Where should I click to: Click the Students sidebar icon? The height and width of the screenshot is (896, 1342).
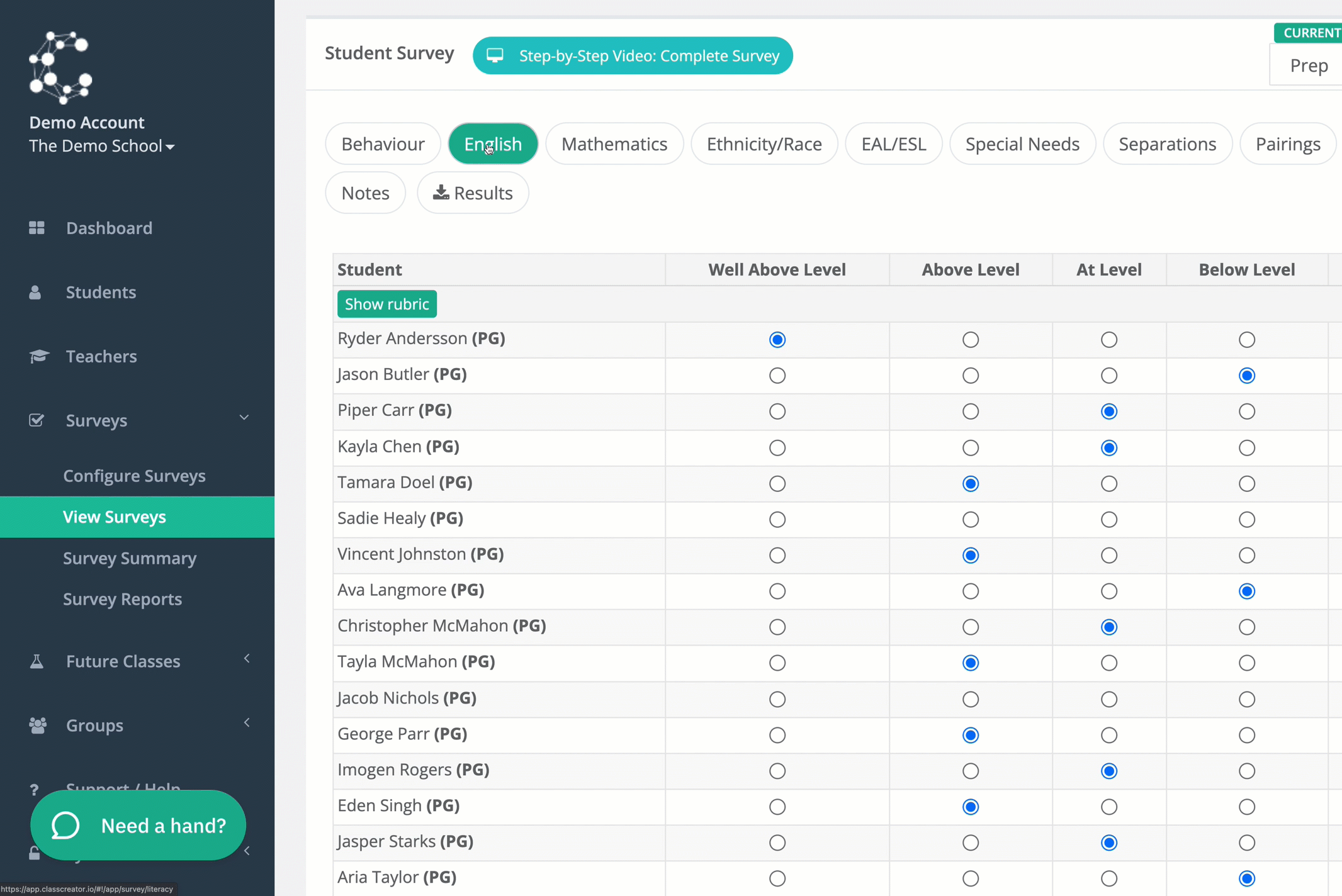coord(36,291)
